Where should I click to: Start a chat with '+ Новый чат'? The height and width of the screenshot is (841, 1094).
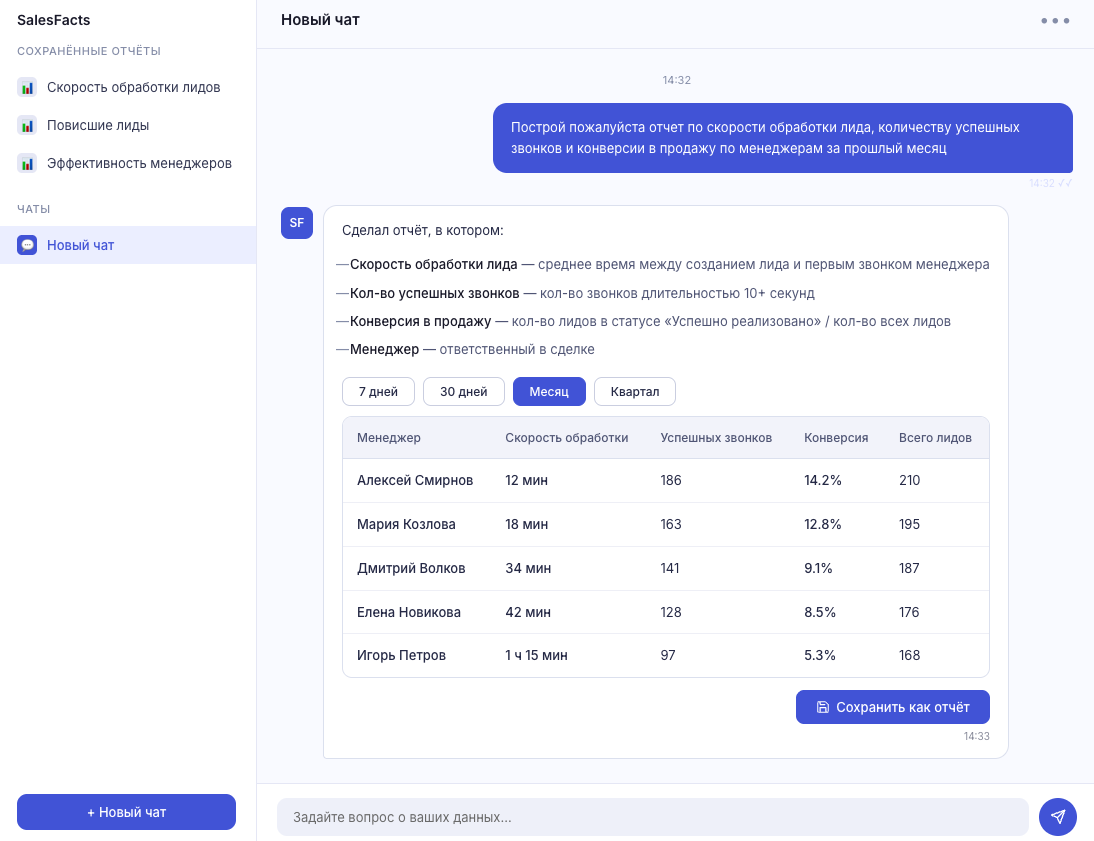click(126, 812)
